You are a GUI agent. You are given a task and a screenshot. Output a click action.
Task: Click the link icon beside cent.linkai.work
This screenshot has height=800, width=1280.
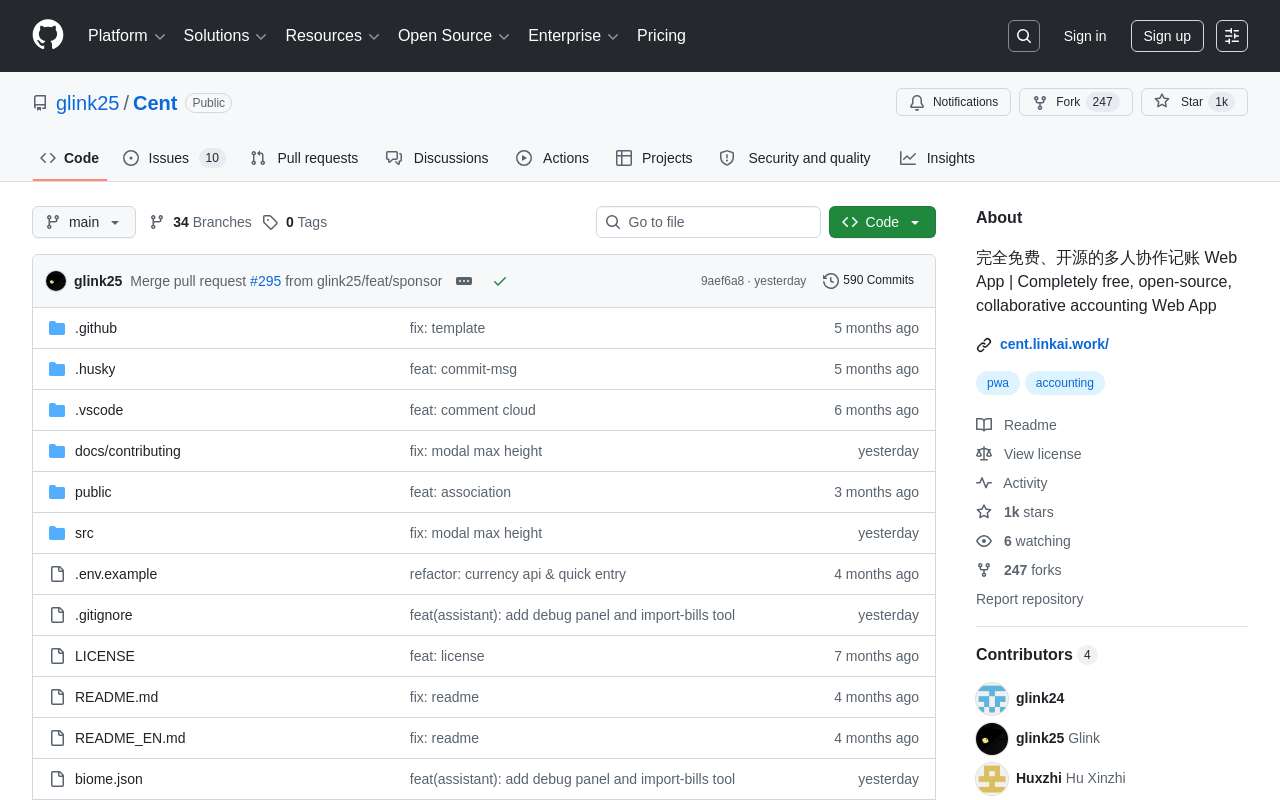click(x=984, y=345)
